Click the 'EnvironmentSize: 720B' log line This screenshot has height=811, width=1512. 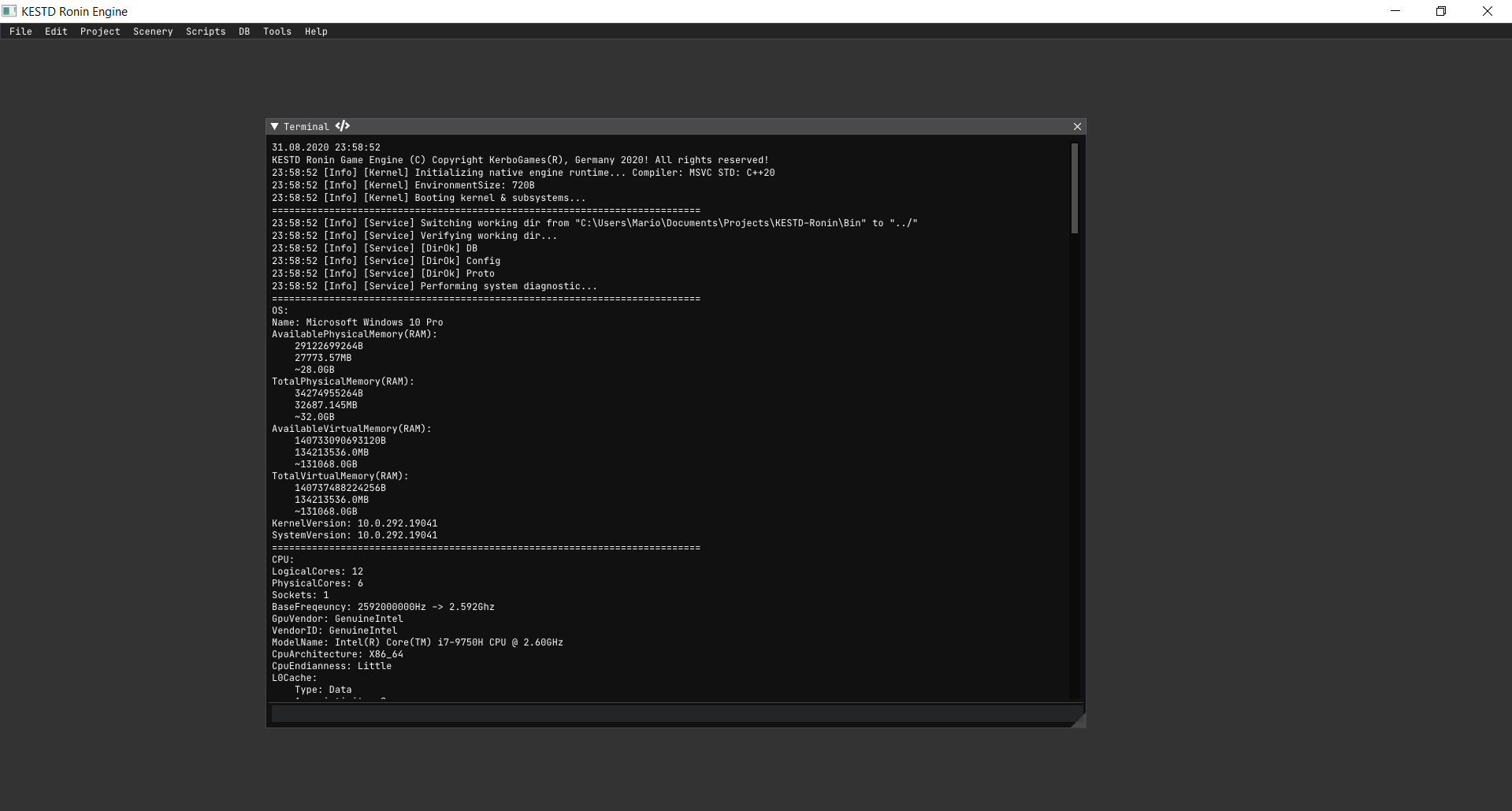coord(403,185)
